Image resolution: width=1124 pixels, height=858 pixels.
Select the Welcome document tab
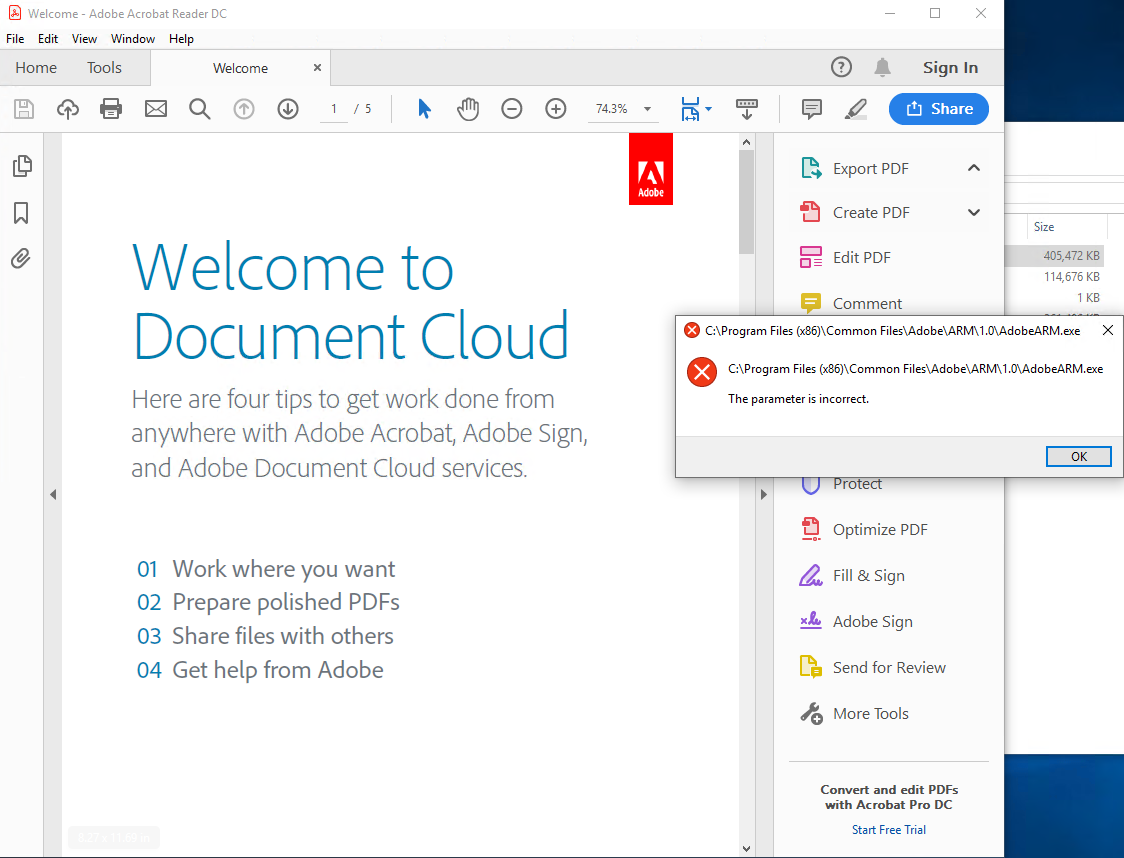click(240, 68)
